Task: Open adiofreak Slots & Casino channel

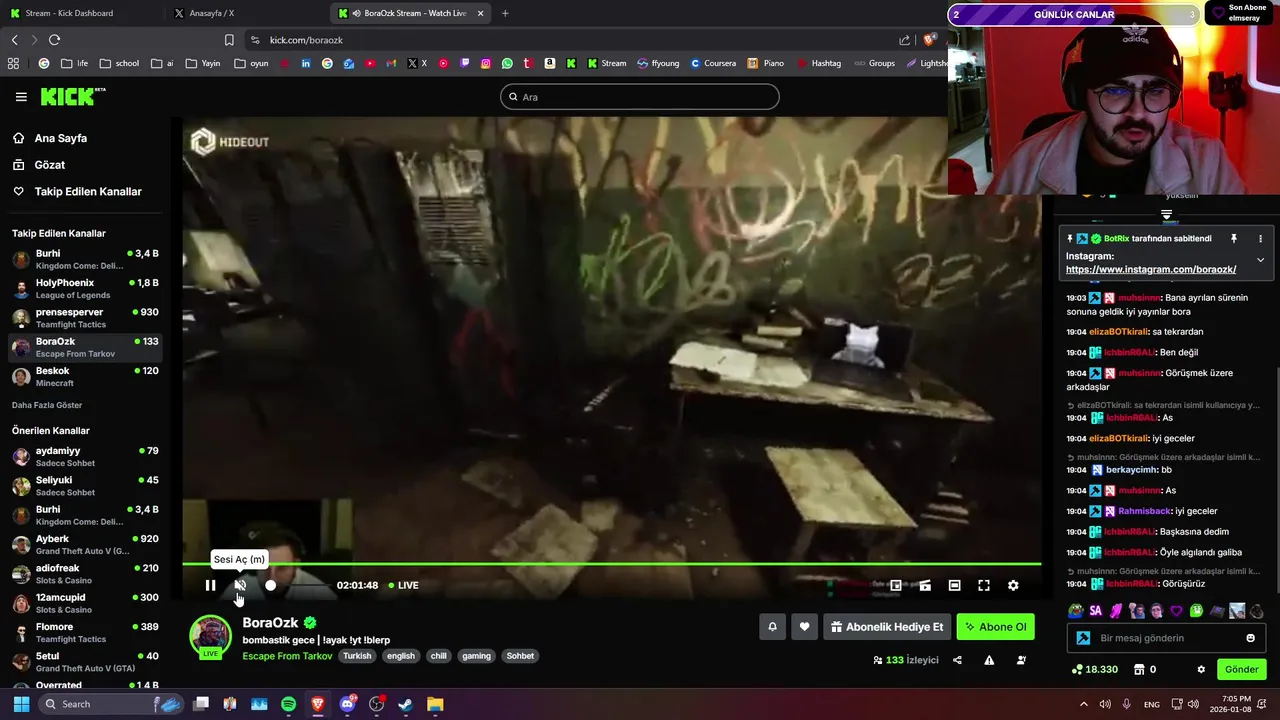Action: (x=85, y=574)
